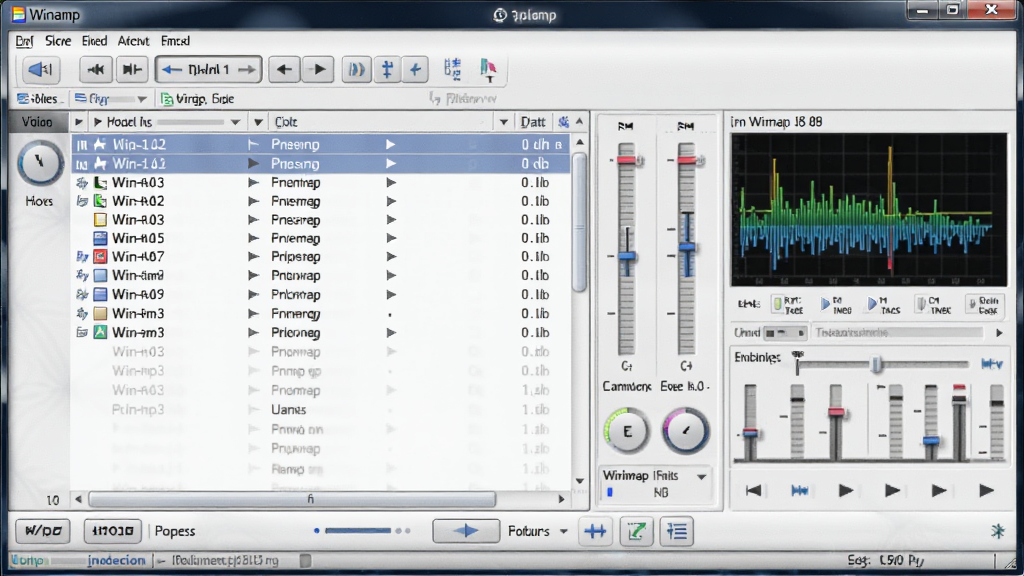Click the last play arrow at the far right under equalizer

click(x=986, y=490)
